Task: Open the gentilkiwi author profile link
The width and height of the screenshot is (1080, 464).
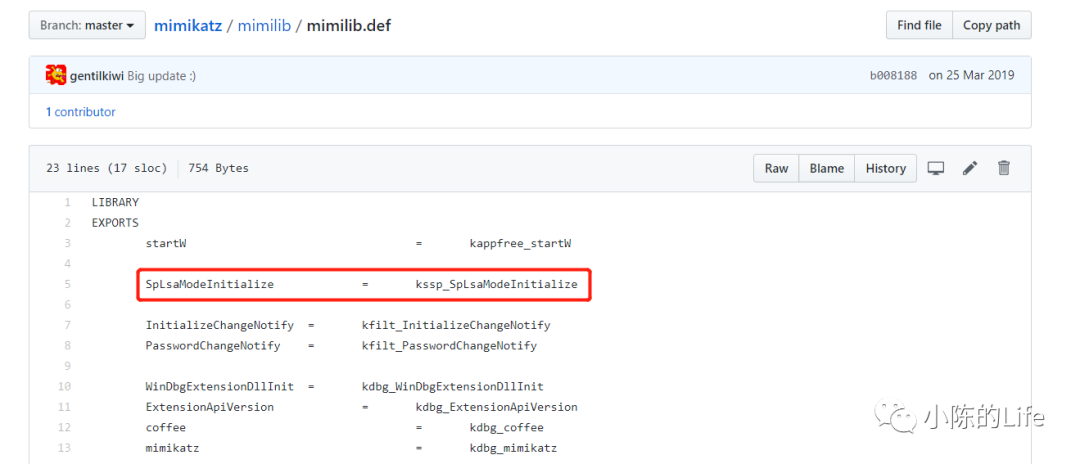Action: tap(97, 76)
